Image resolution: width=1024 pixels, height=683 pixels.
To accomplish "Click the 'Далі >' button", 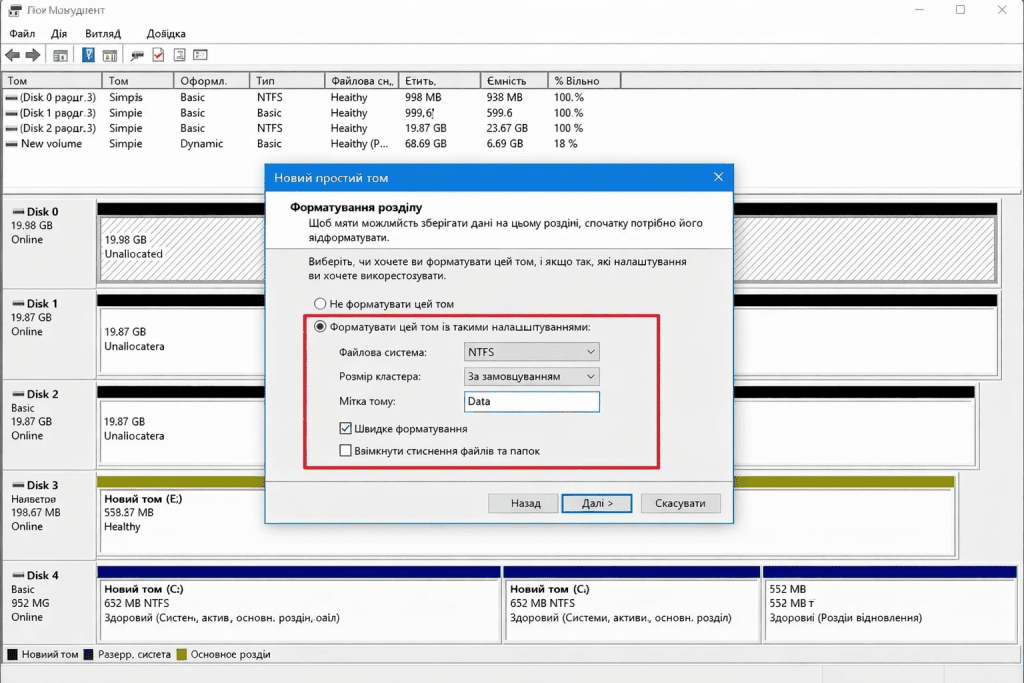I will tap(596, 504).
